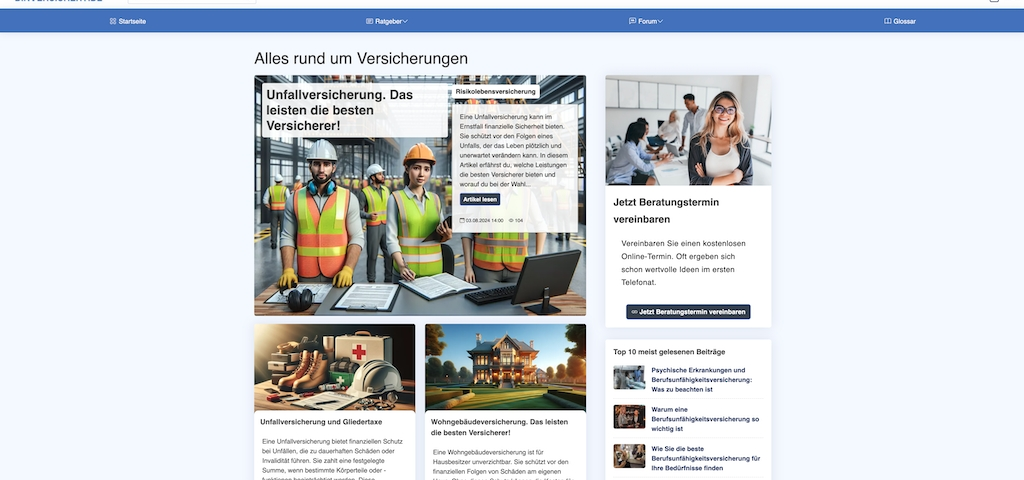This screenshot has width=1024, height=480.
Task: Expand the Ratgeber dropdown chevron
Action: [x=405, y=22]
